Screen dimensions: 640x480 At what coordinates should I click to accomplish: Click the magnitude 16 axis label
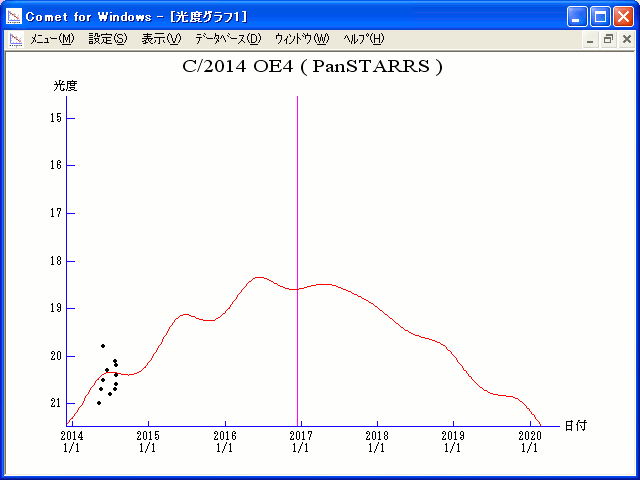(x=56, y=165)
